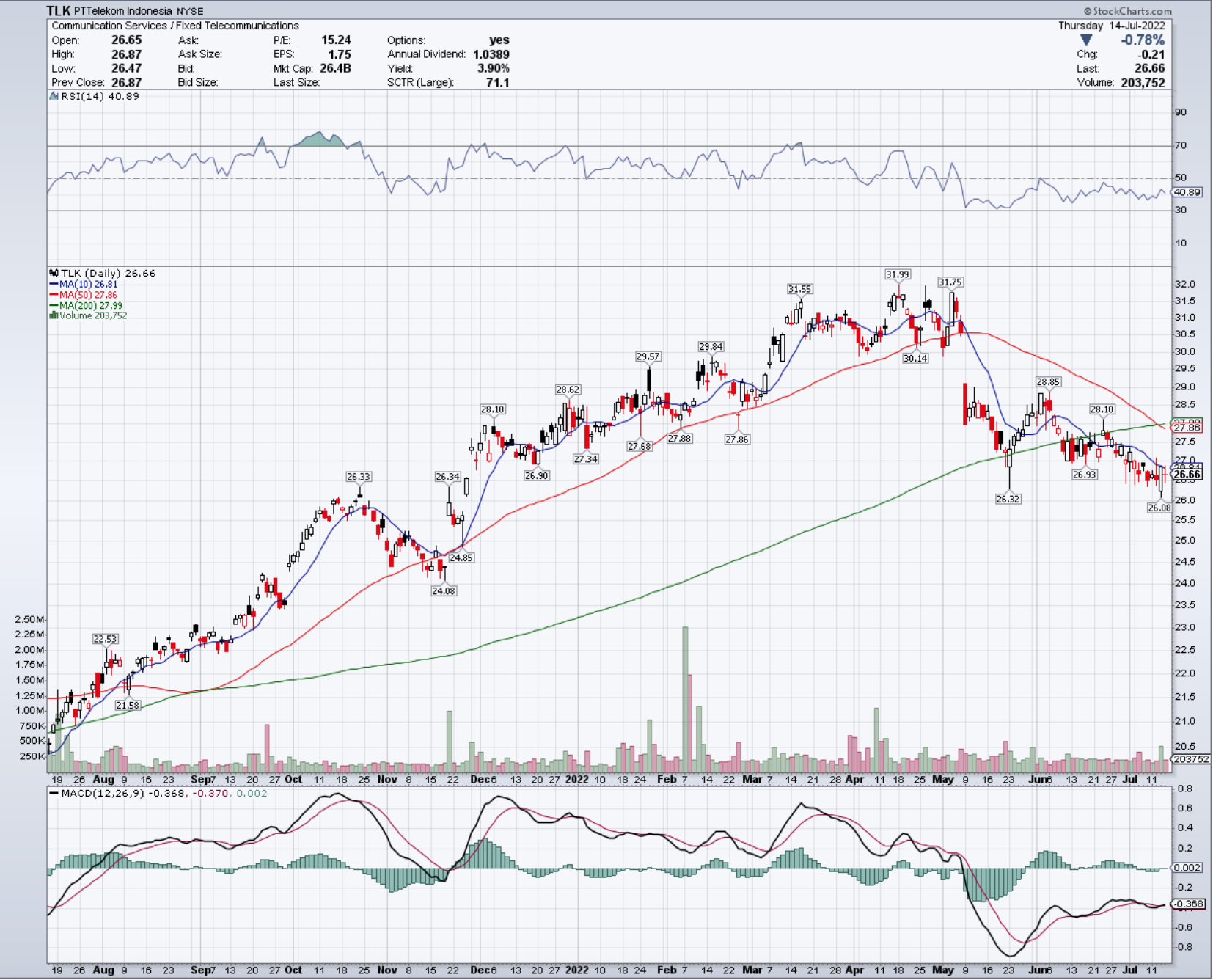Image resolution: width=1213 pixels, height=980 pixels.
Task: Click the Annual Dividend value 1.0389
Action: [491, 54]
